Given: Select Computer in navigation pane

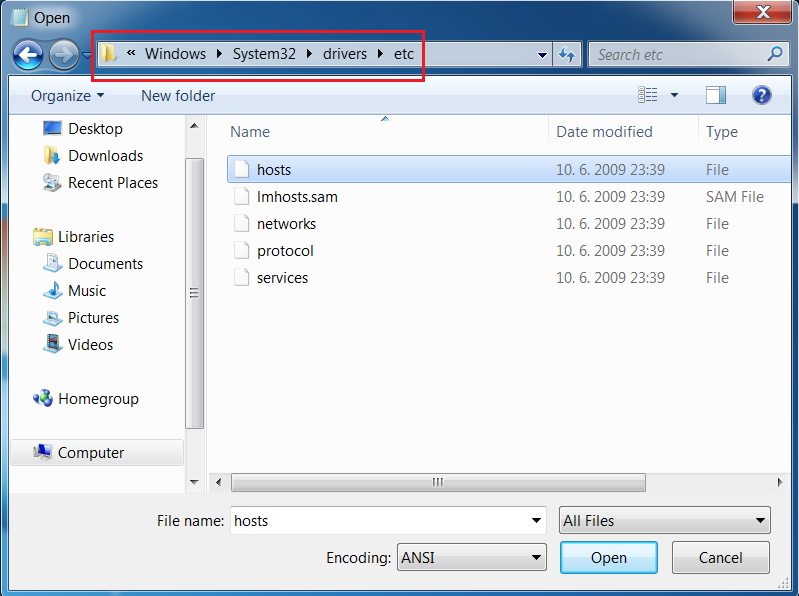Looking at the screenshot, I should coord(97,453).
